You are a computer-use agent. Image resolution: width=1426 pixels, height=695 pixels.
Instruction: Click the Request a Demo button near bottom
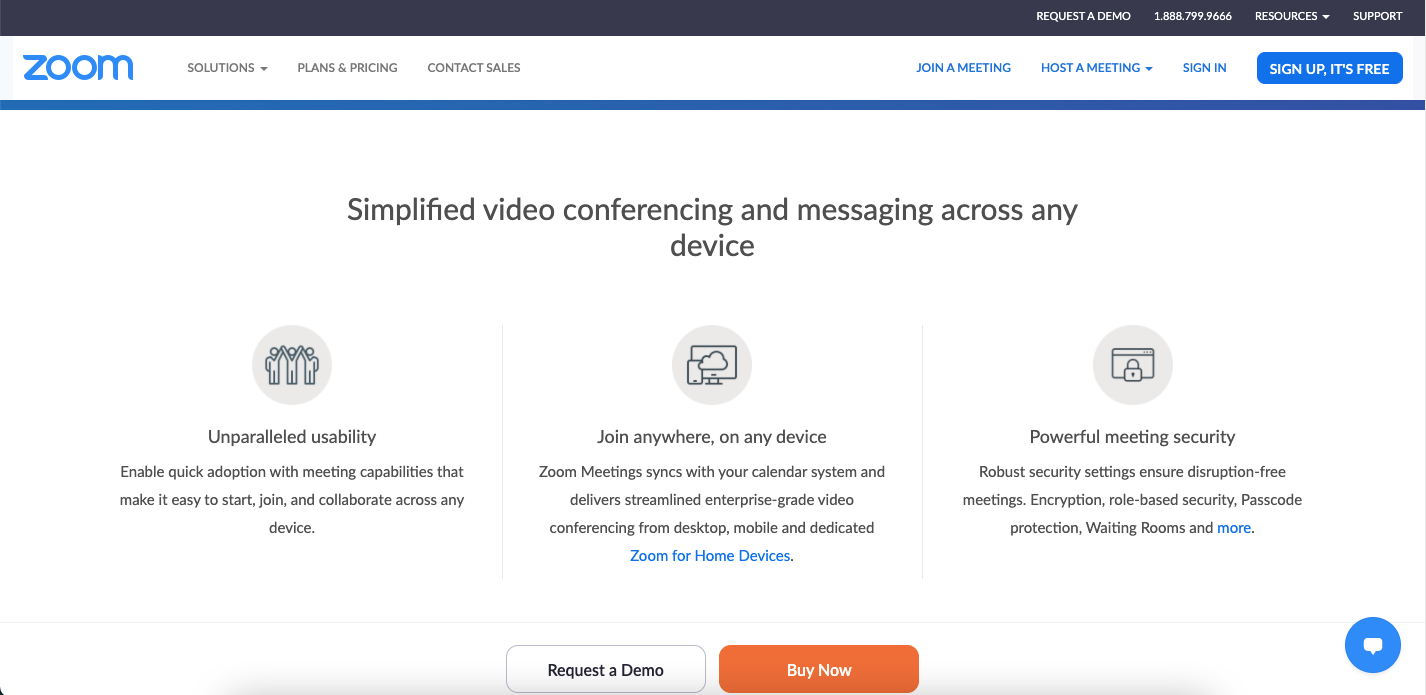tap(605, 668)
